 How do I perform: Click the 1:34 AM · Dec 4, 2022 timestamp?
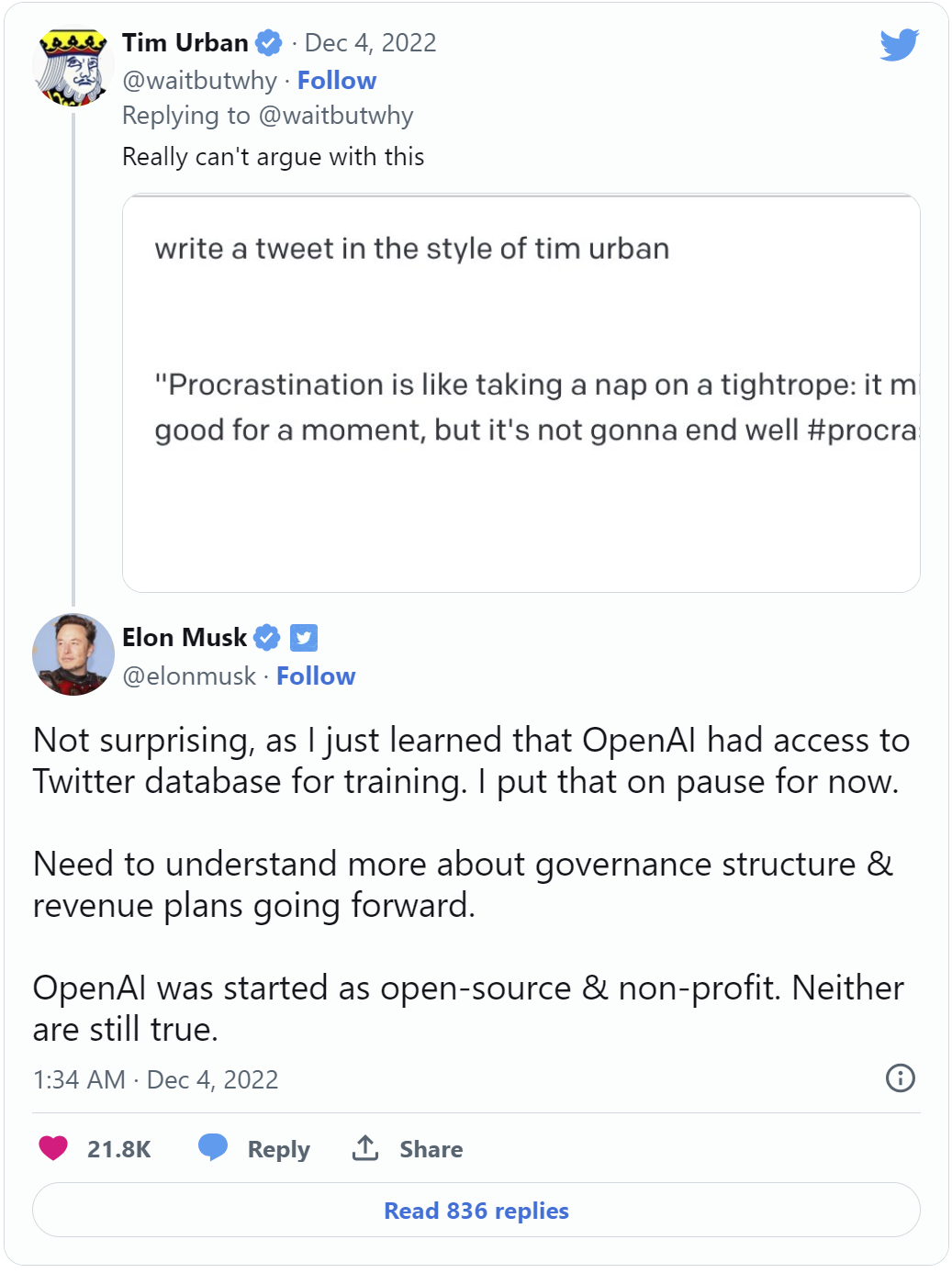click(x=155, y=1079)
